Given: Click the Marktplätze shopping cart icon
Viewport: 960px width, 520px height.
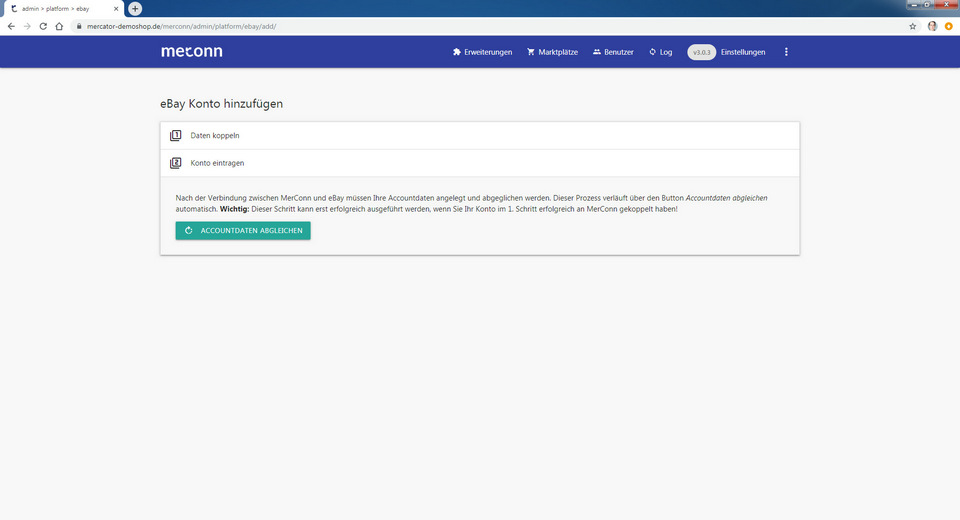Looking at the screenshot, I should coord(531,52).
